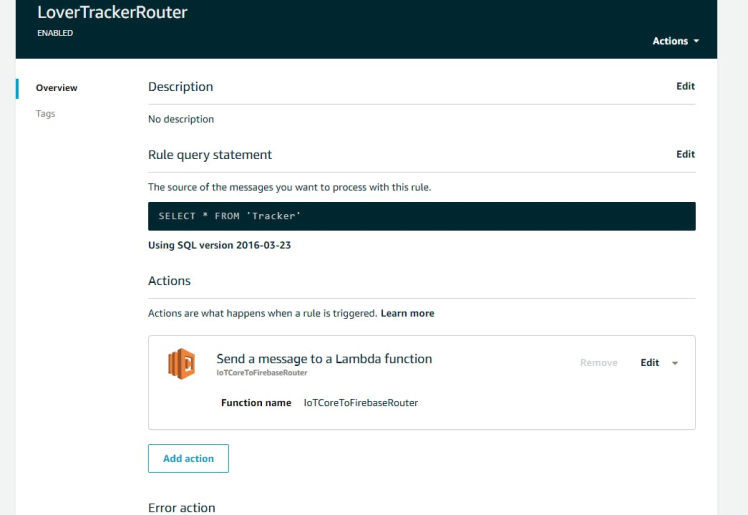Screen dimensions: 748x515
Task: Click the Send a message to a Lambda function heading
Action: 324,359
